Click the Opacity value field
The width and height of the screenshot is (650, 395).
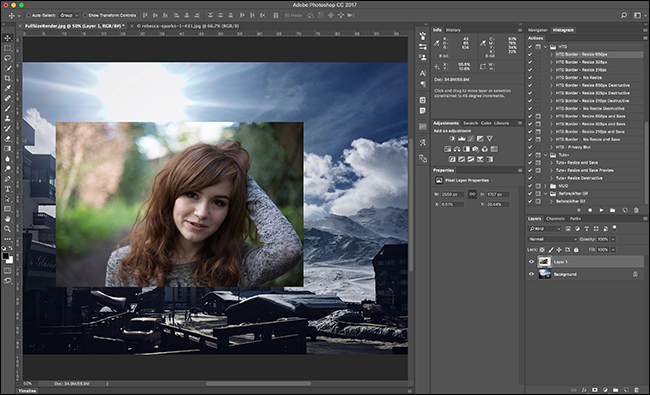[x=603, y=239]
